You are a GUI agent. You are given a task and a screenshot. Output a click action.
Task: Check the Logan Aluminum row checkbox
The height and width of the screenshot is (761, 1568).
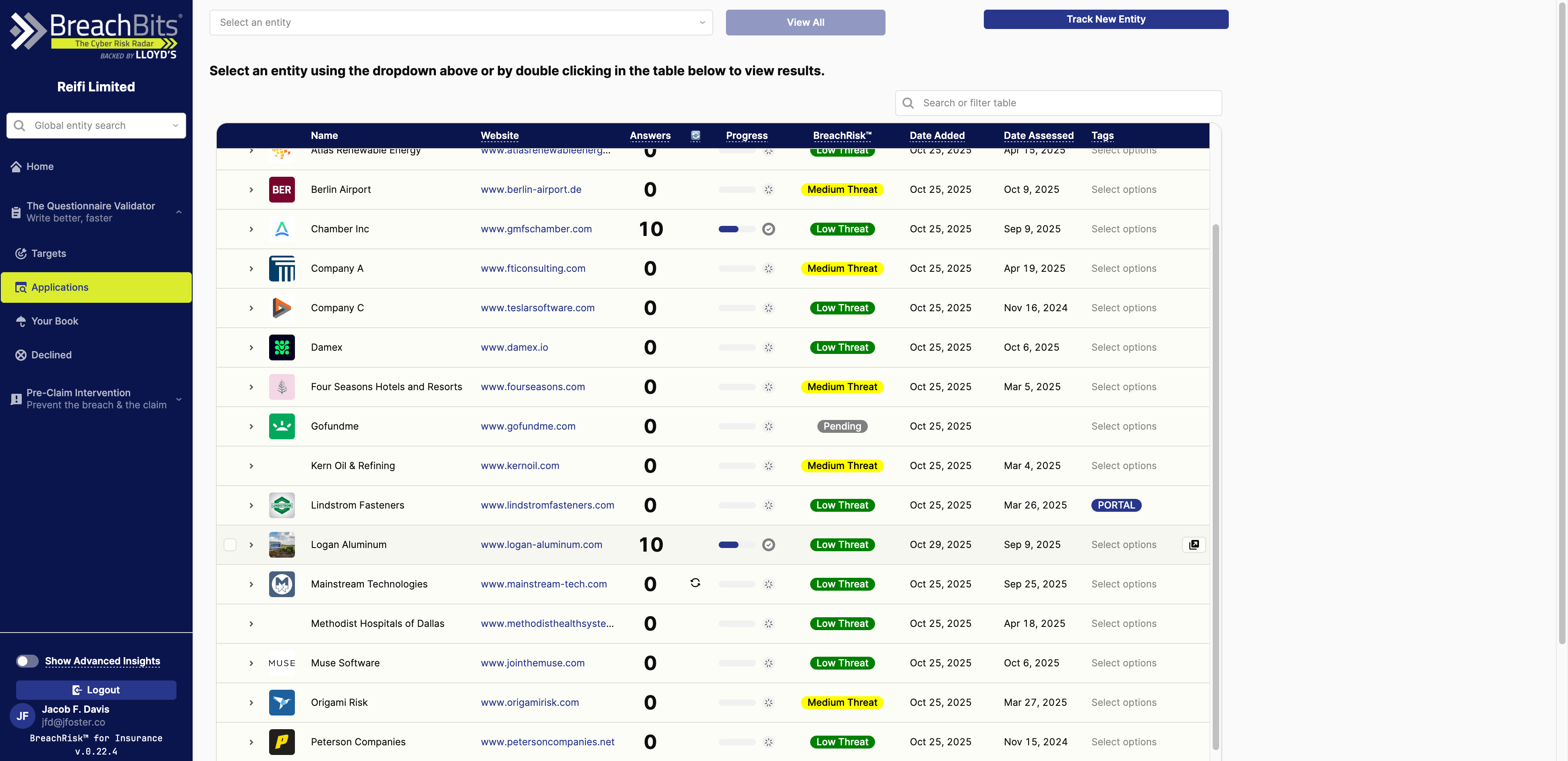(230, 544)
